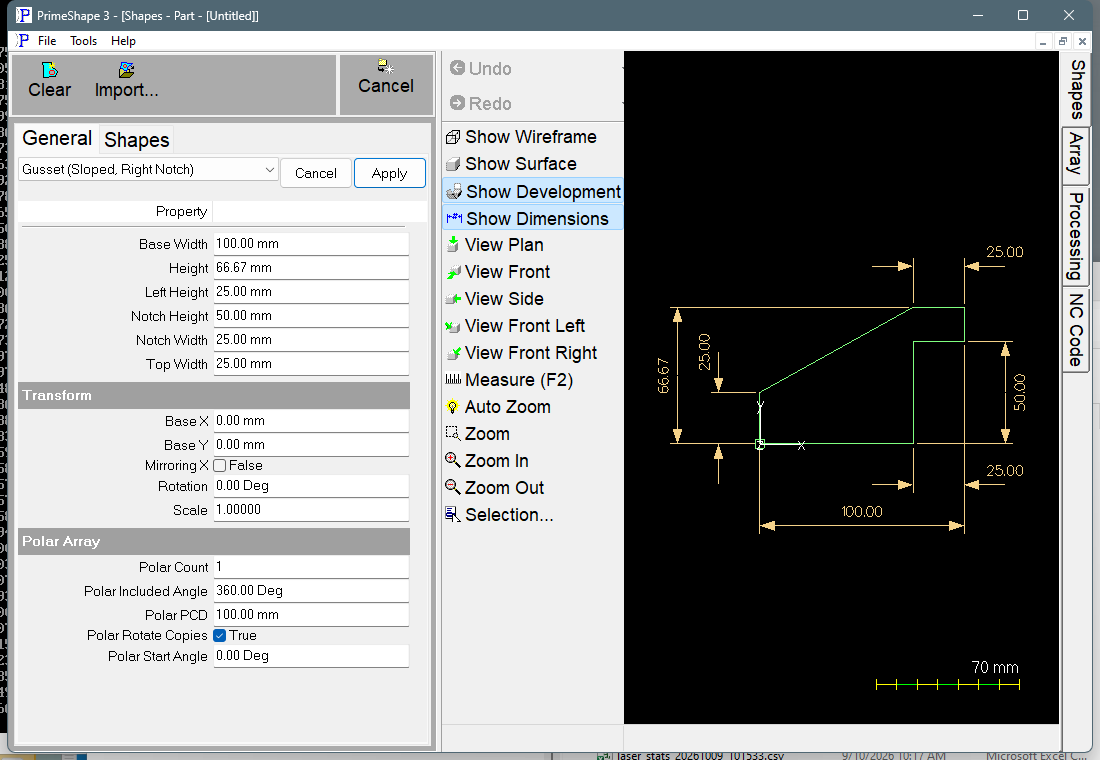This screenshot has height=760, width=1100.
Task: Edit the Notch Height value field
Action: coord(311,316)
